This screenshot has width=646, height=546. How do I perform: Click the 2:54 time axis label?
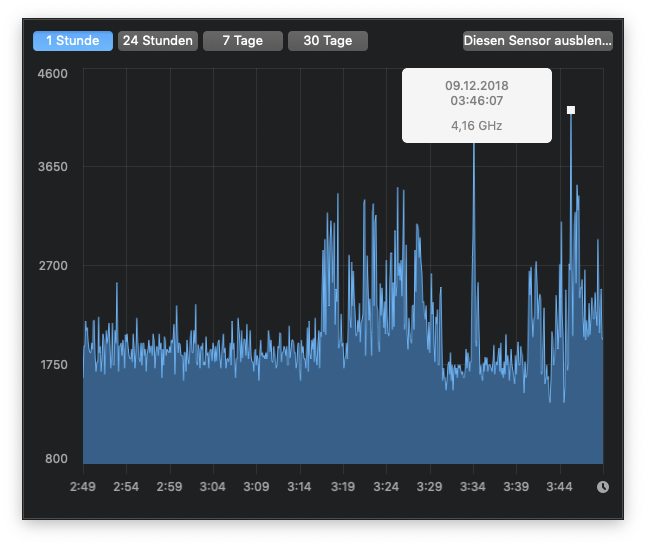pos(126,487)
